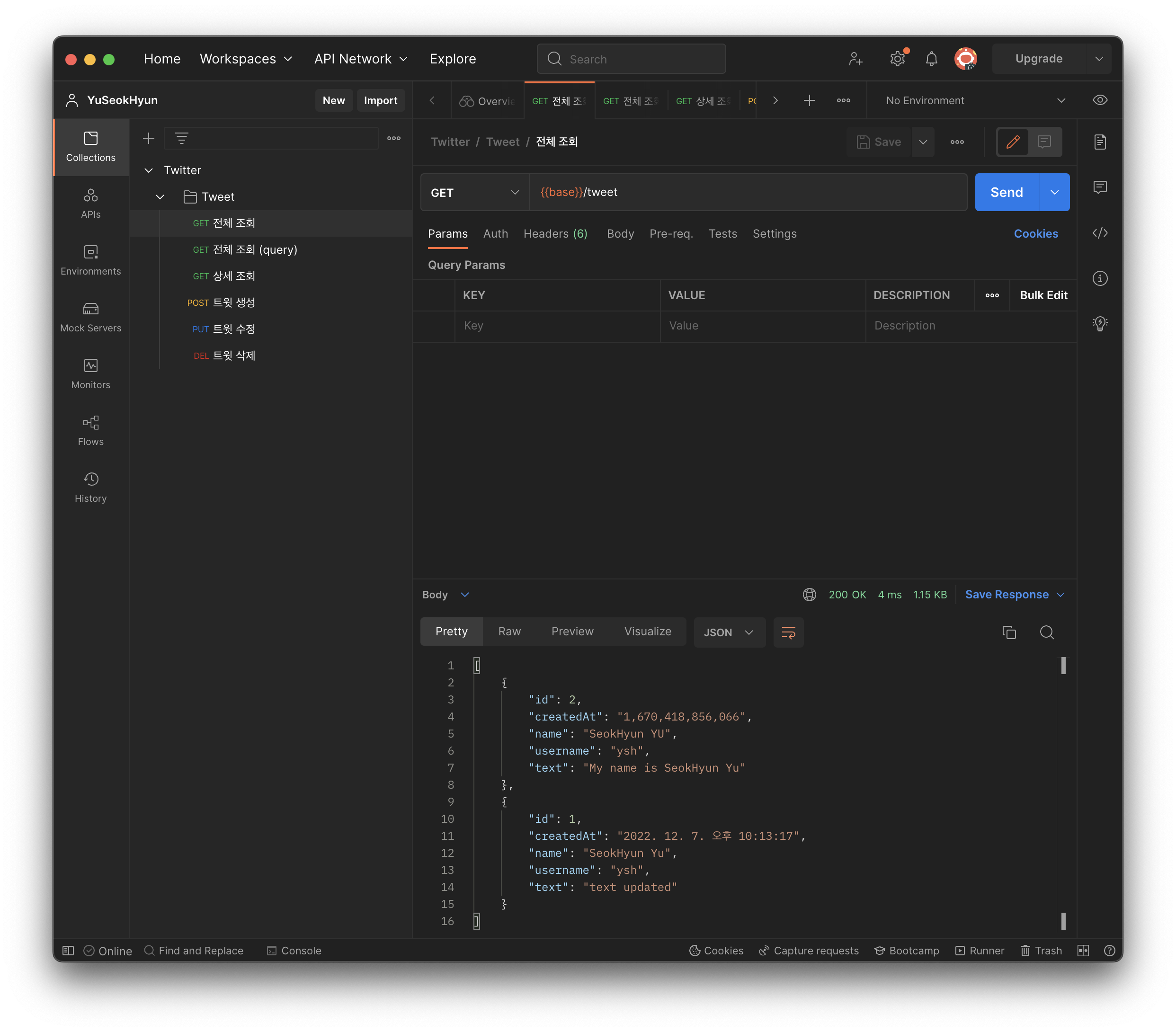Search within the response body

[x=1047, y=632]
